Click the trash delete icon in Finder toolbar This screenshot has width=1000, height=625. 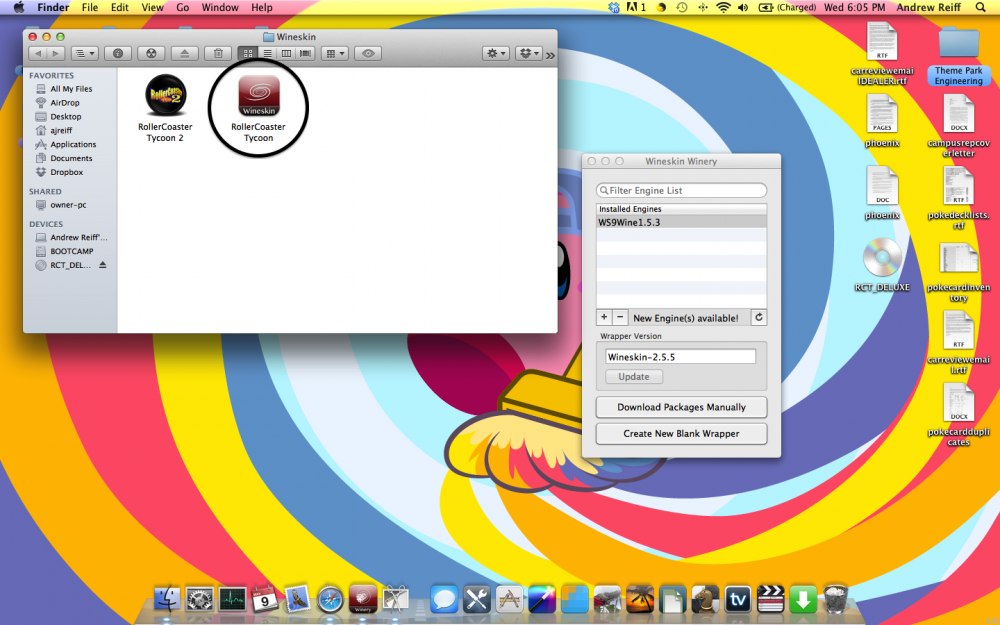(x=218, y=53)
